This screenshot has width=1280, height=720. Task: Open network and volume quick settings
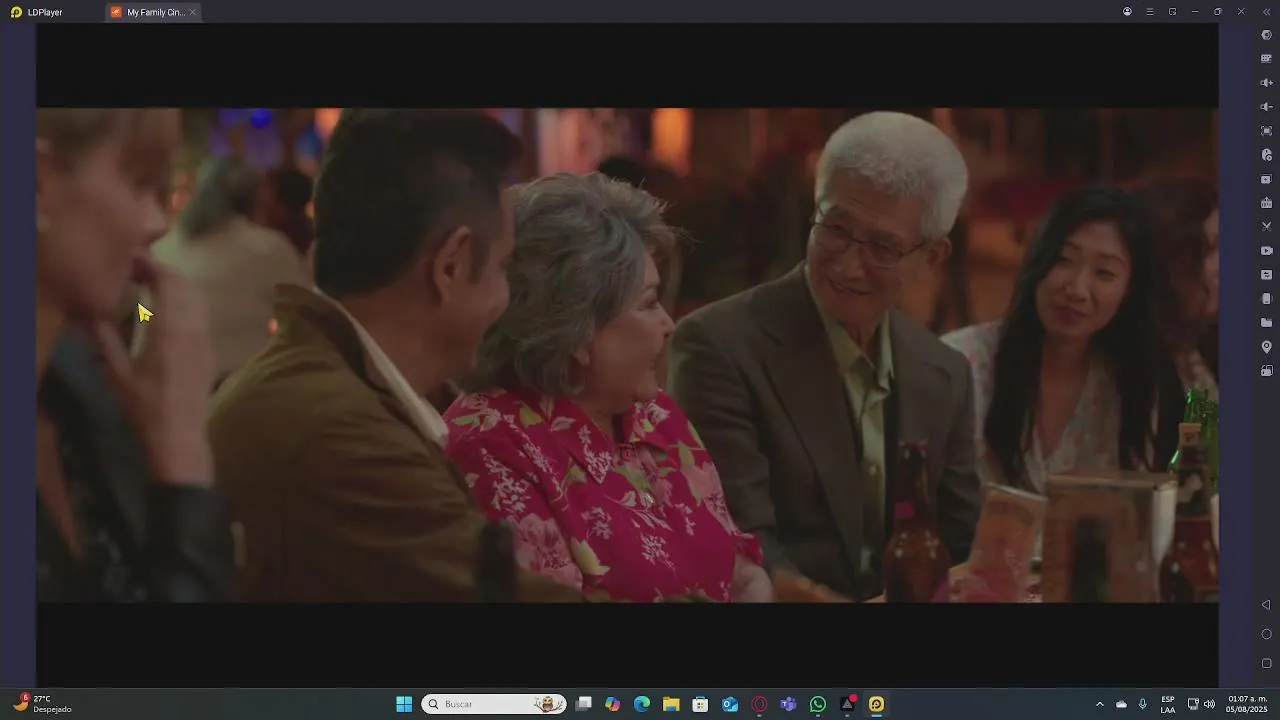(x=1201, y=704)
